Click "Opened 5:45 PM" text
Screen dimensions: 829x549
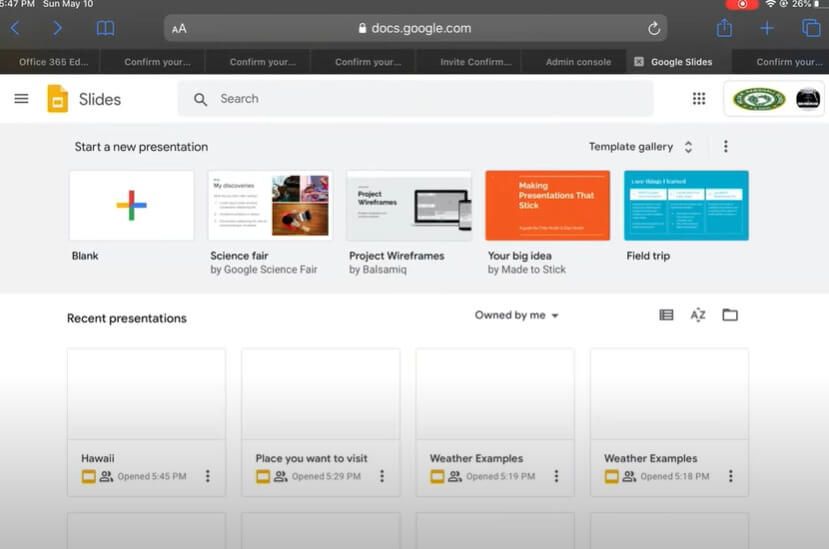pyautogui.click(x=152, y=477)
